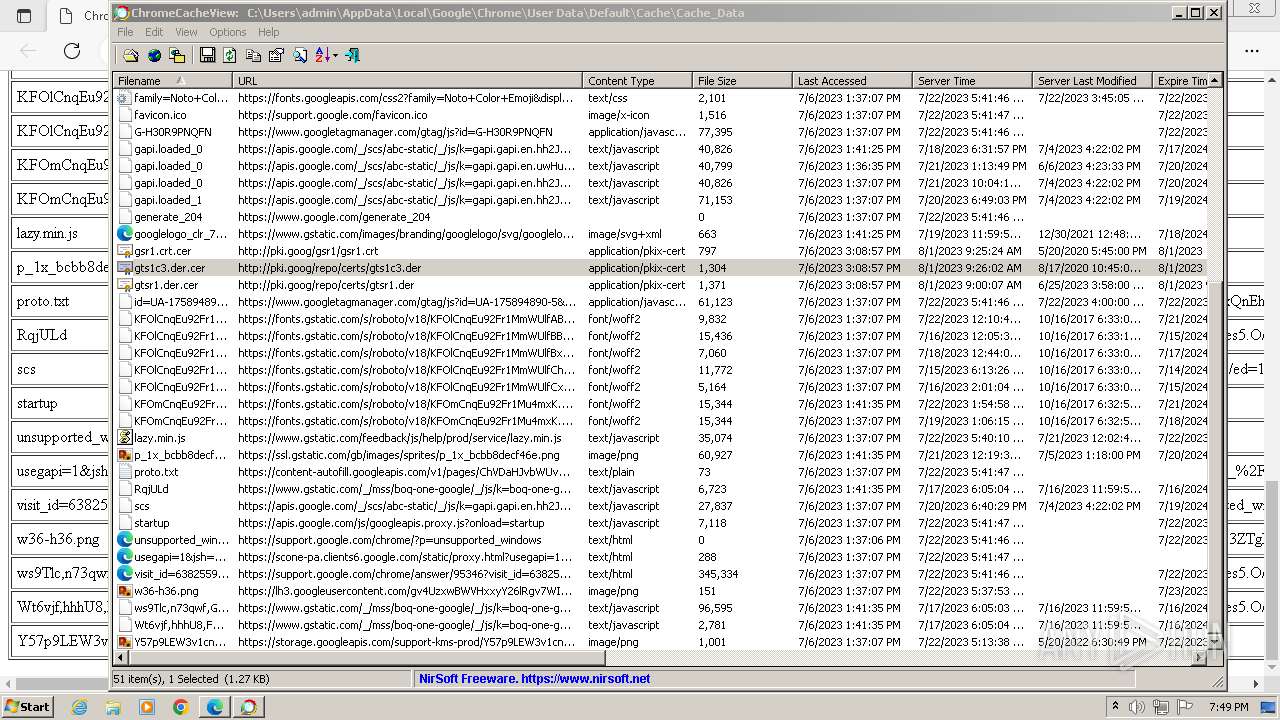
Task: Click the certificate icon of gtsr1.der.cer
Action: pyautogui.click(x=125, y=285)
